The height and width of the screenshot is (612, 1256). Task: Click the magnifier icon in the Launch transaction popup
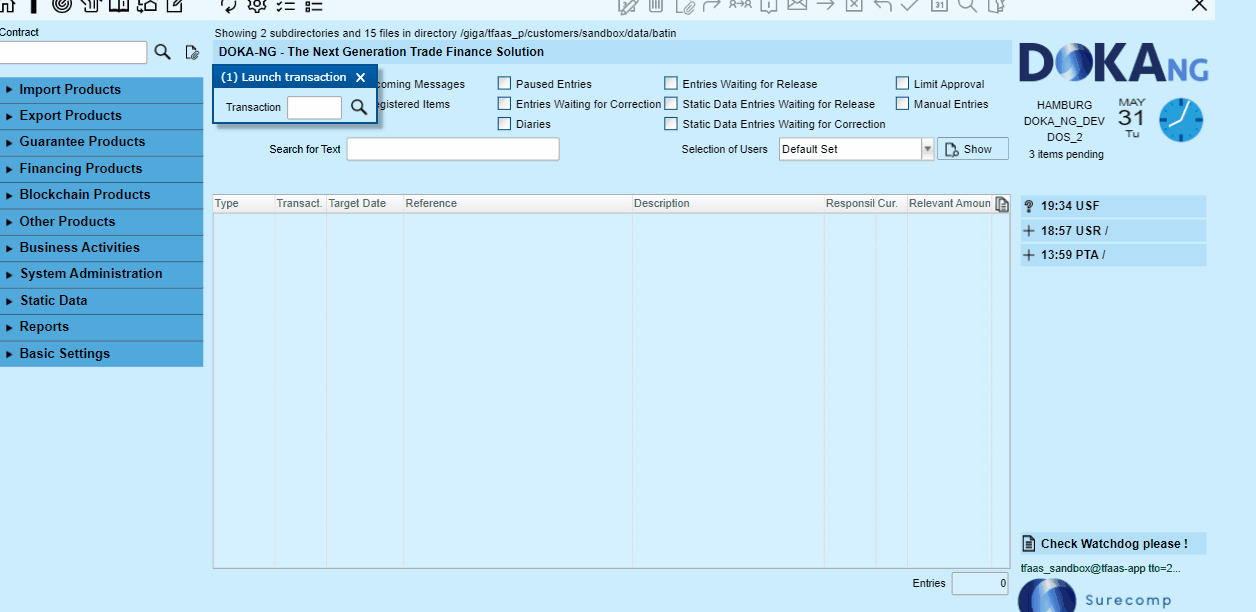(359, 107)
